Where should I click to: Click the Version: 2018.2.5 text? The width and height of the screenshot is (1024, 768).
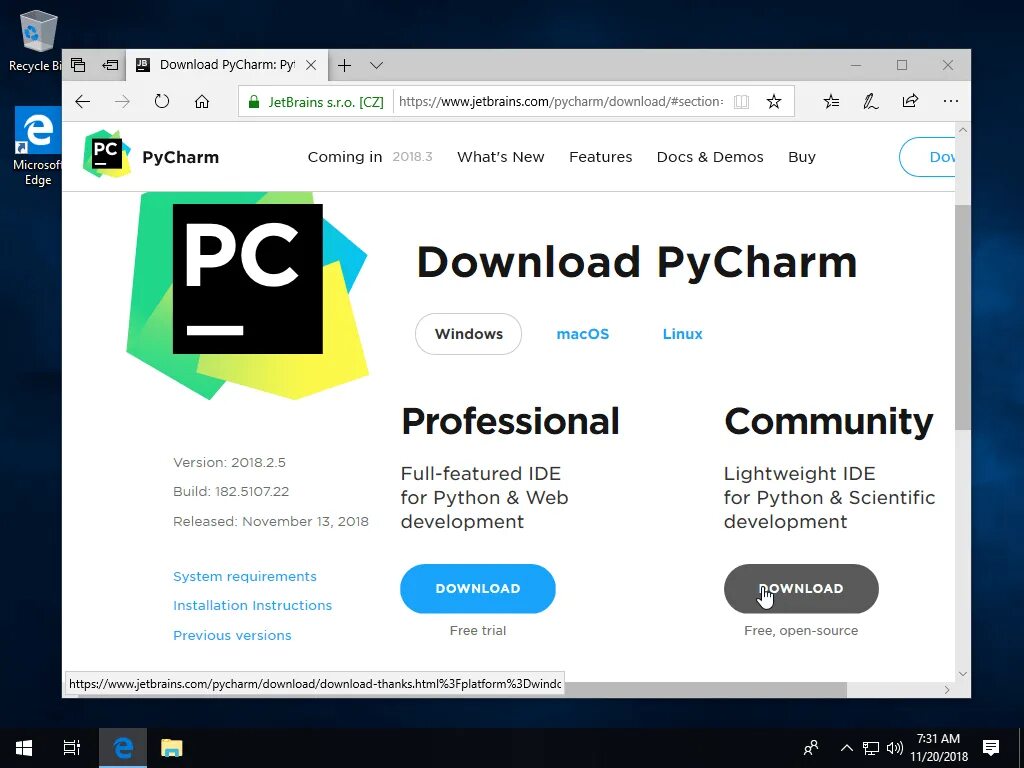click(x=229, y=462)
